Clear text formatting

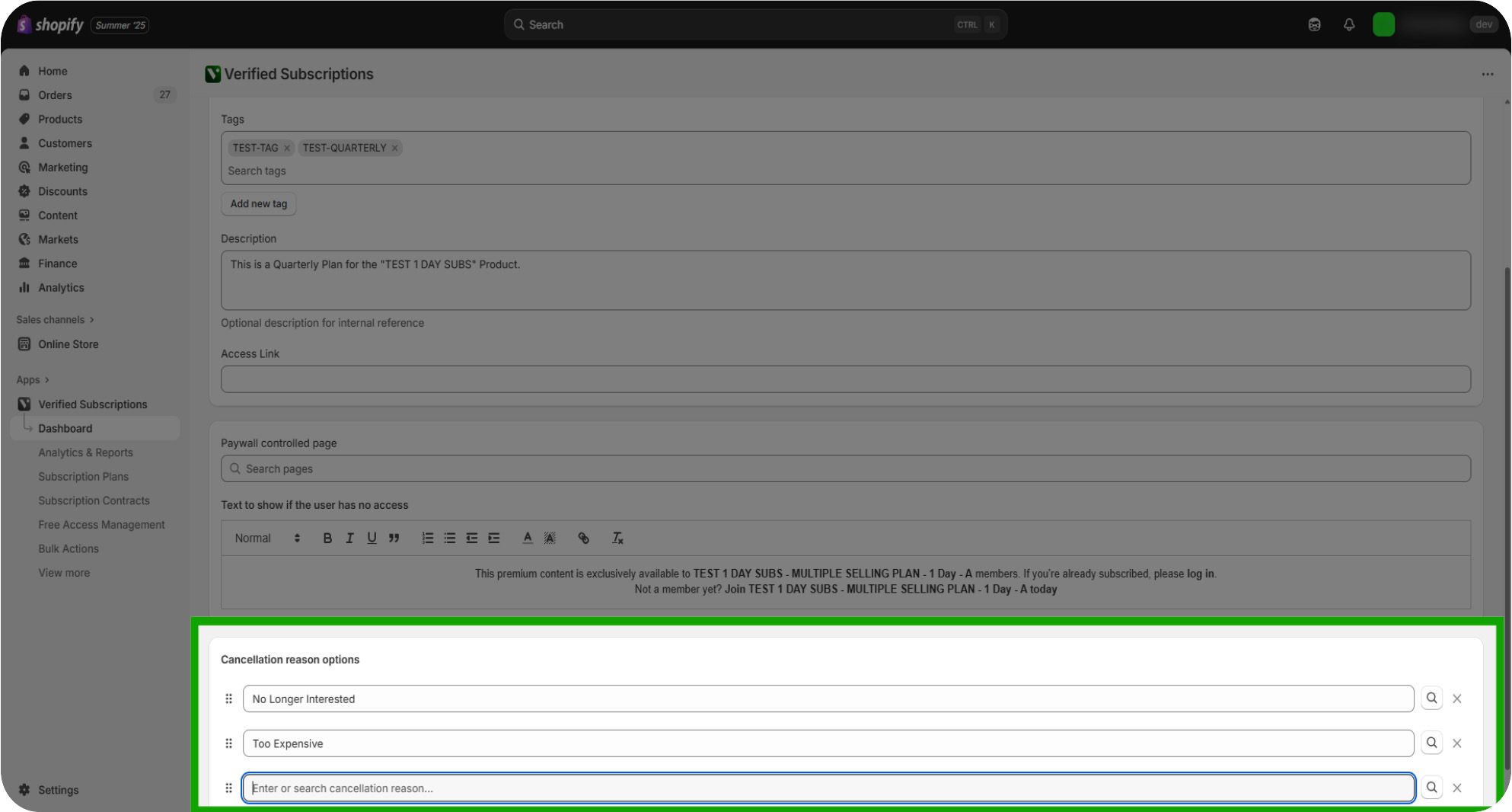point(617,538)
